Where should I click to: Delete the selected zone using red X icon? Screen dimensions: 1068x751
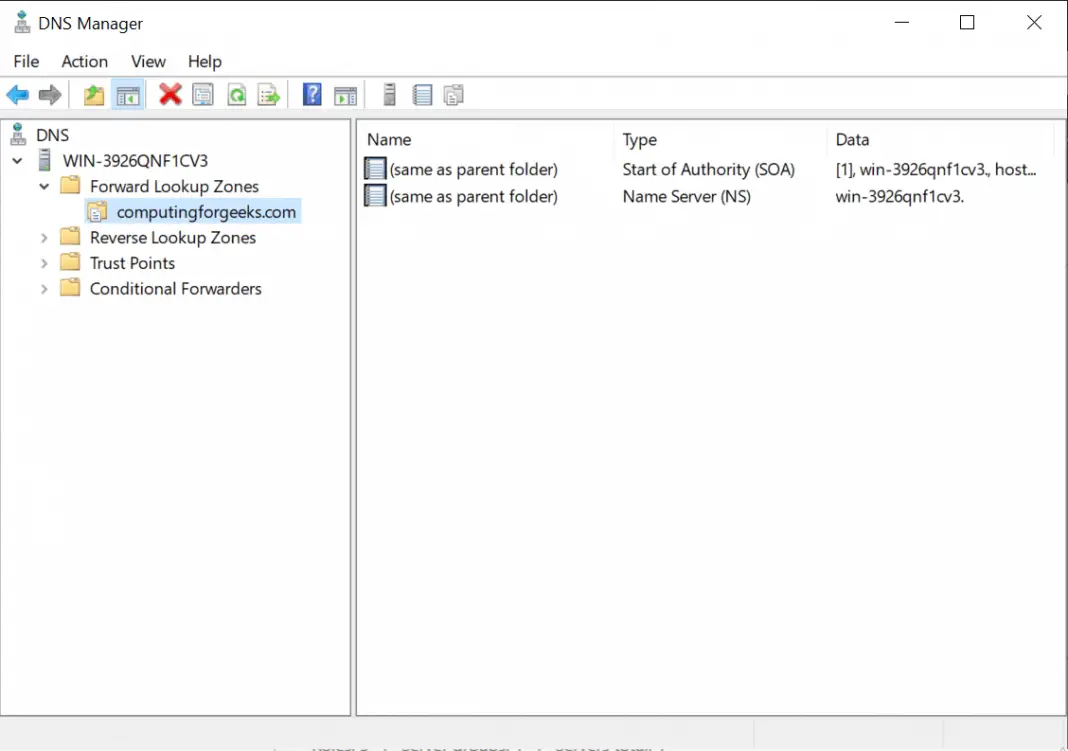(170, 94)
